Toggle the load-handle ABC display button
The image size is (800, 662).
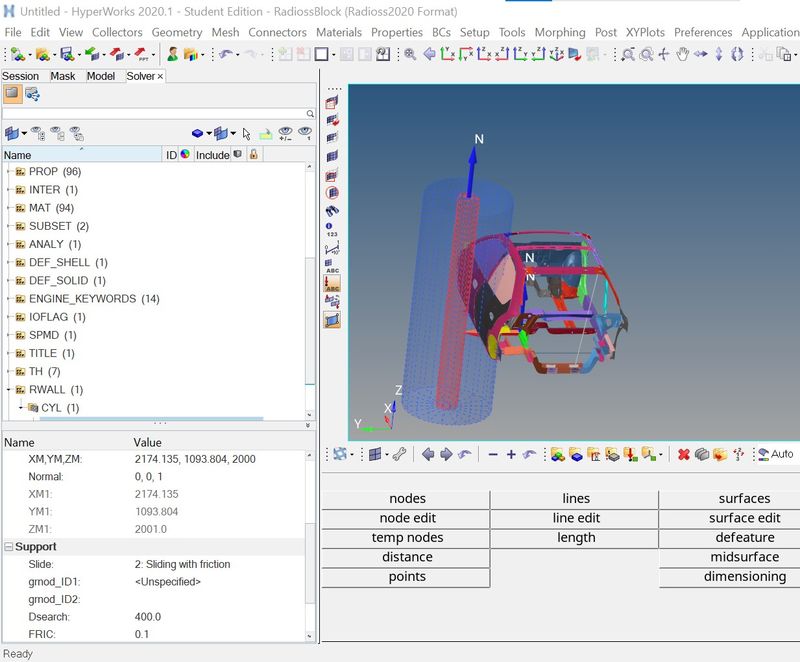coord(332,283)
